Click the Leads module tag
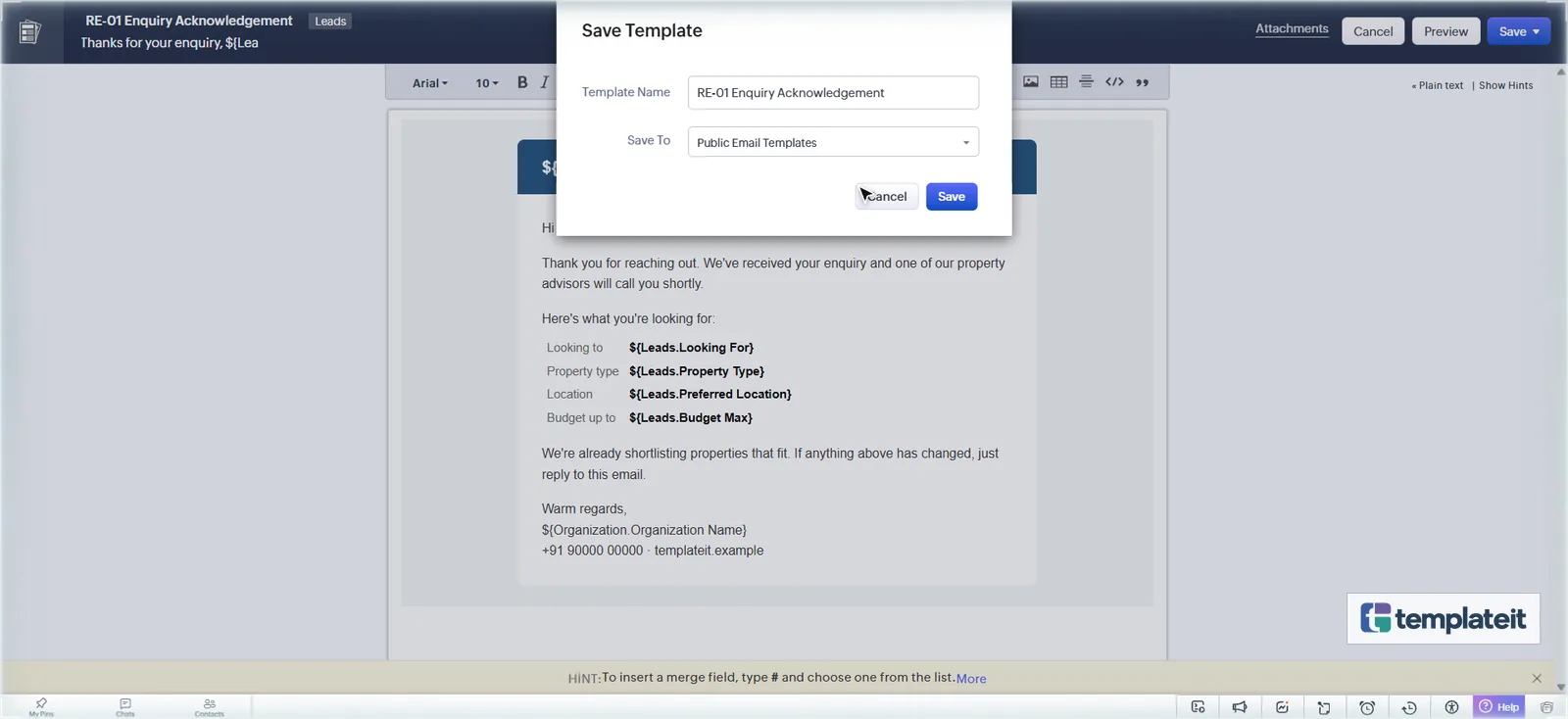Screen dimensions: 1568x719 click(x=330, y=22)
